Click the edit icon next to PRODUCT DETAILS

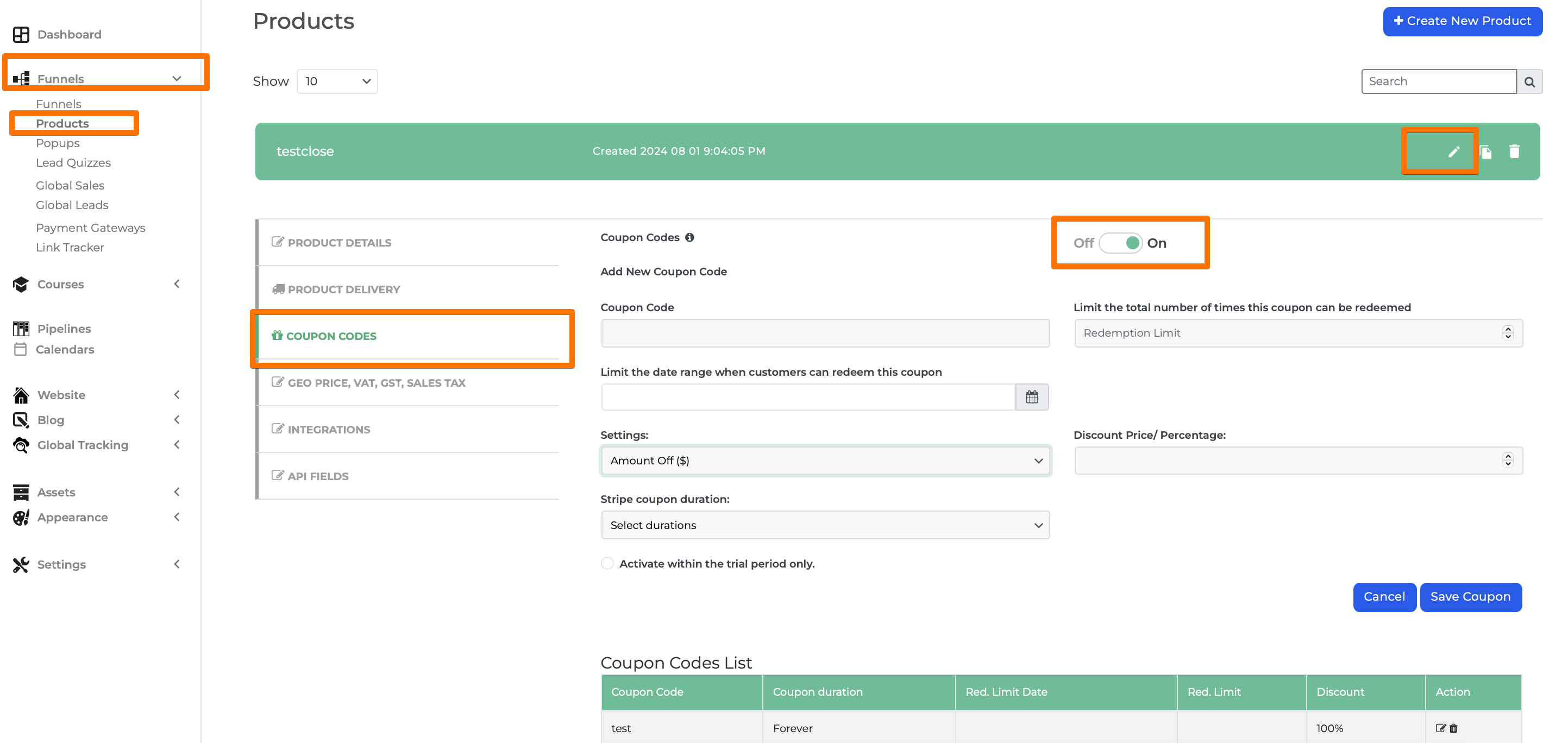pyautogui.click(x=278, y=241)
